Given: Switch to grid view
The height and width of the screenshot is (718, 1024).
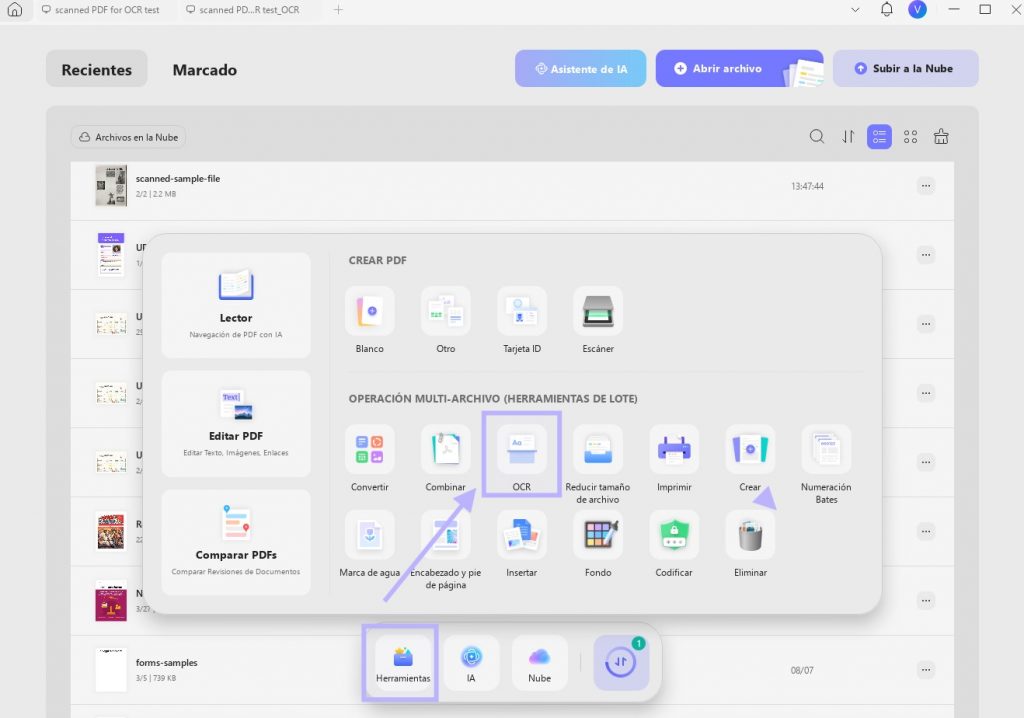Looking at the screenshot, I should [910, 137].
